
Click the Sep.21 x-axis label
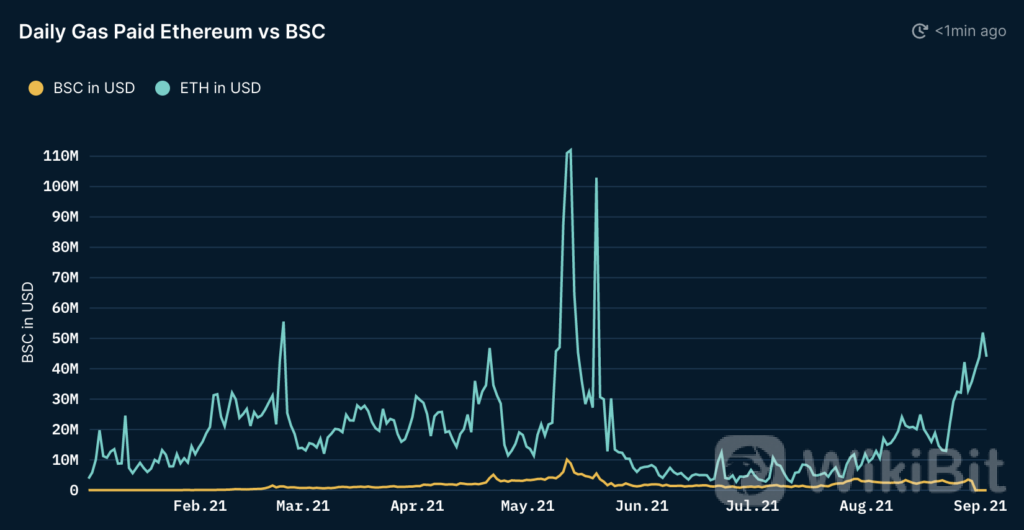pos(979,507)
